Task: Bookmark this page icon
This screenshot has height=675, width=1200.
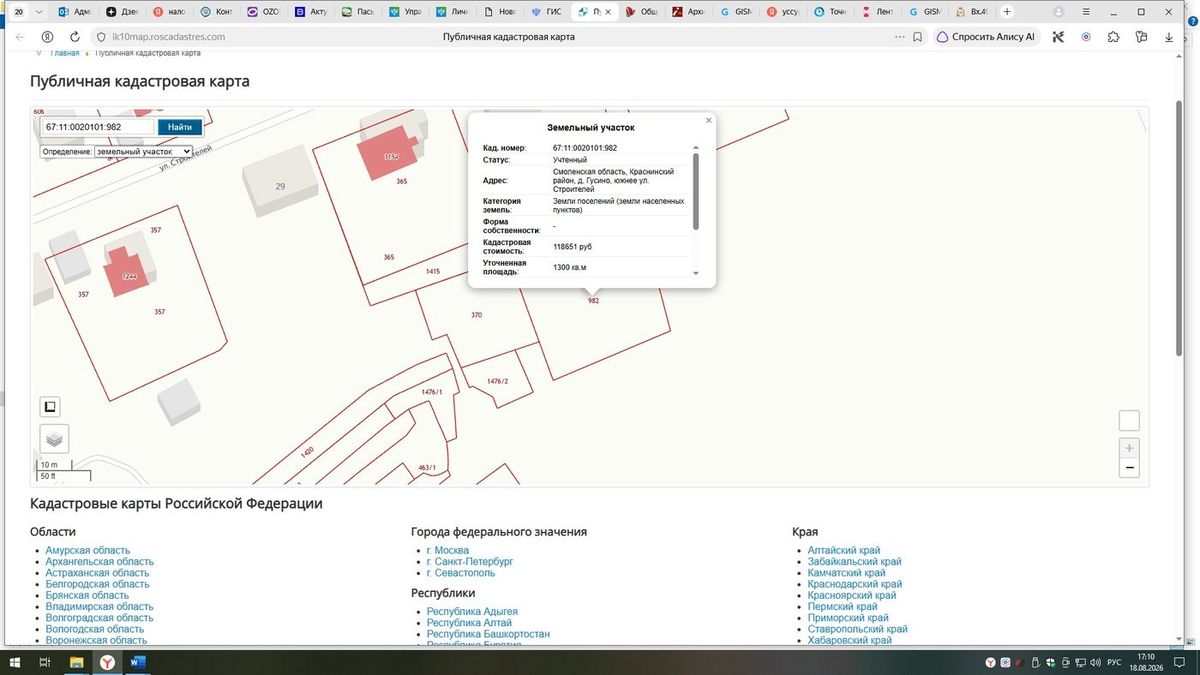Action: click(917, 37)
